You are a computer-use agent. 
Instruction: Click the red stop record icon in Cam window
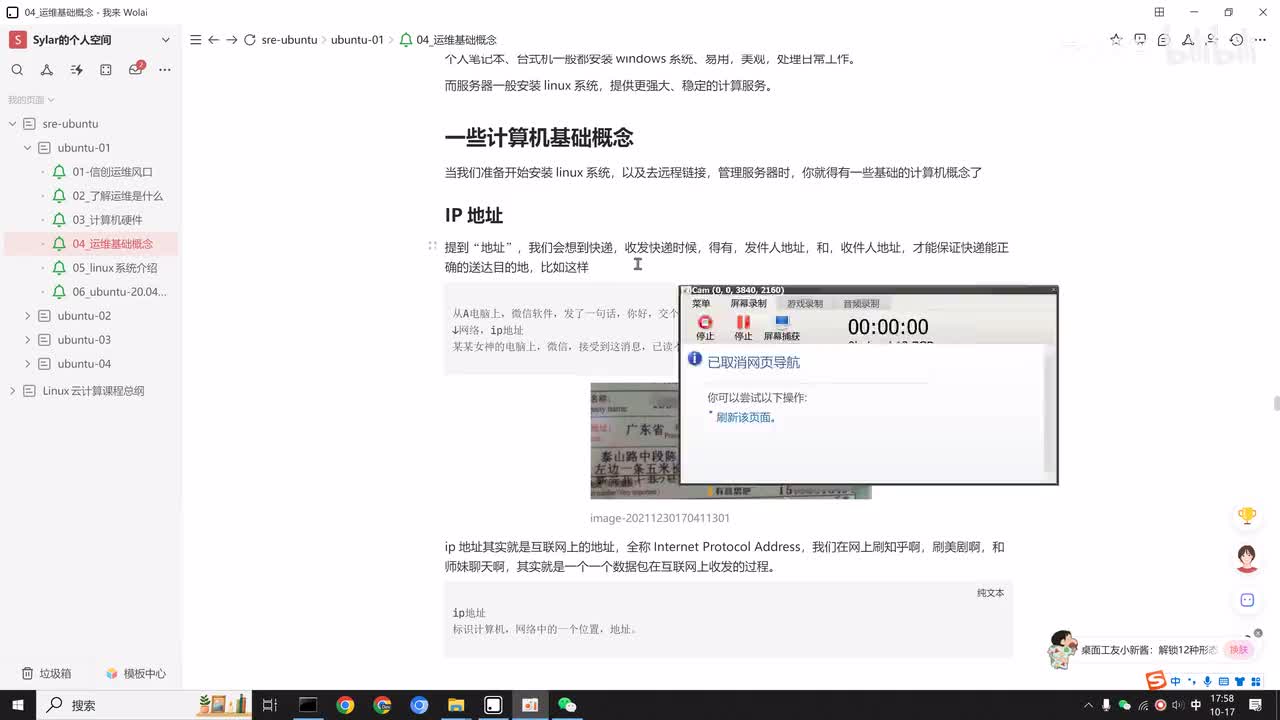705,322
